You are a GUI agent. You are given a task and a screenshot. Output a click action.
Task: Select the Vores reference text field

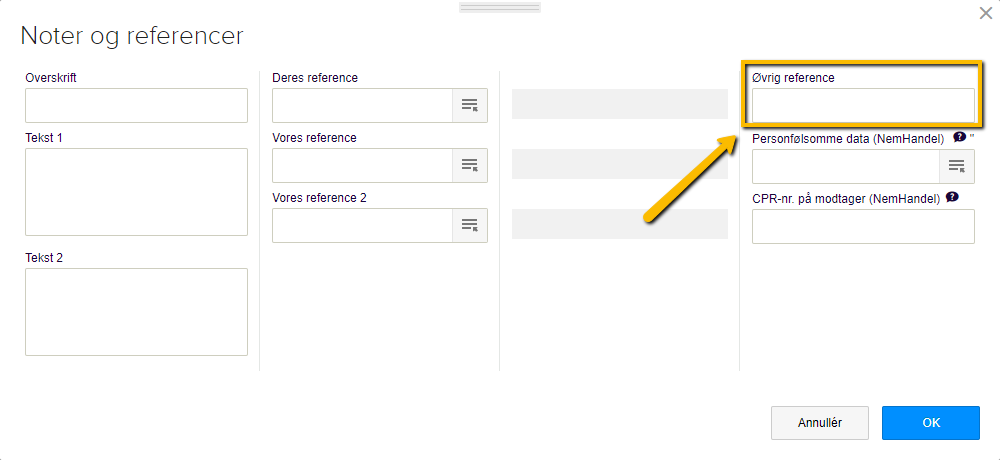point(362,165)
